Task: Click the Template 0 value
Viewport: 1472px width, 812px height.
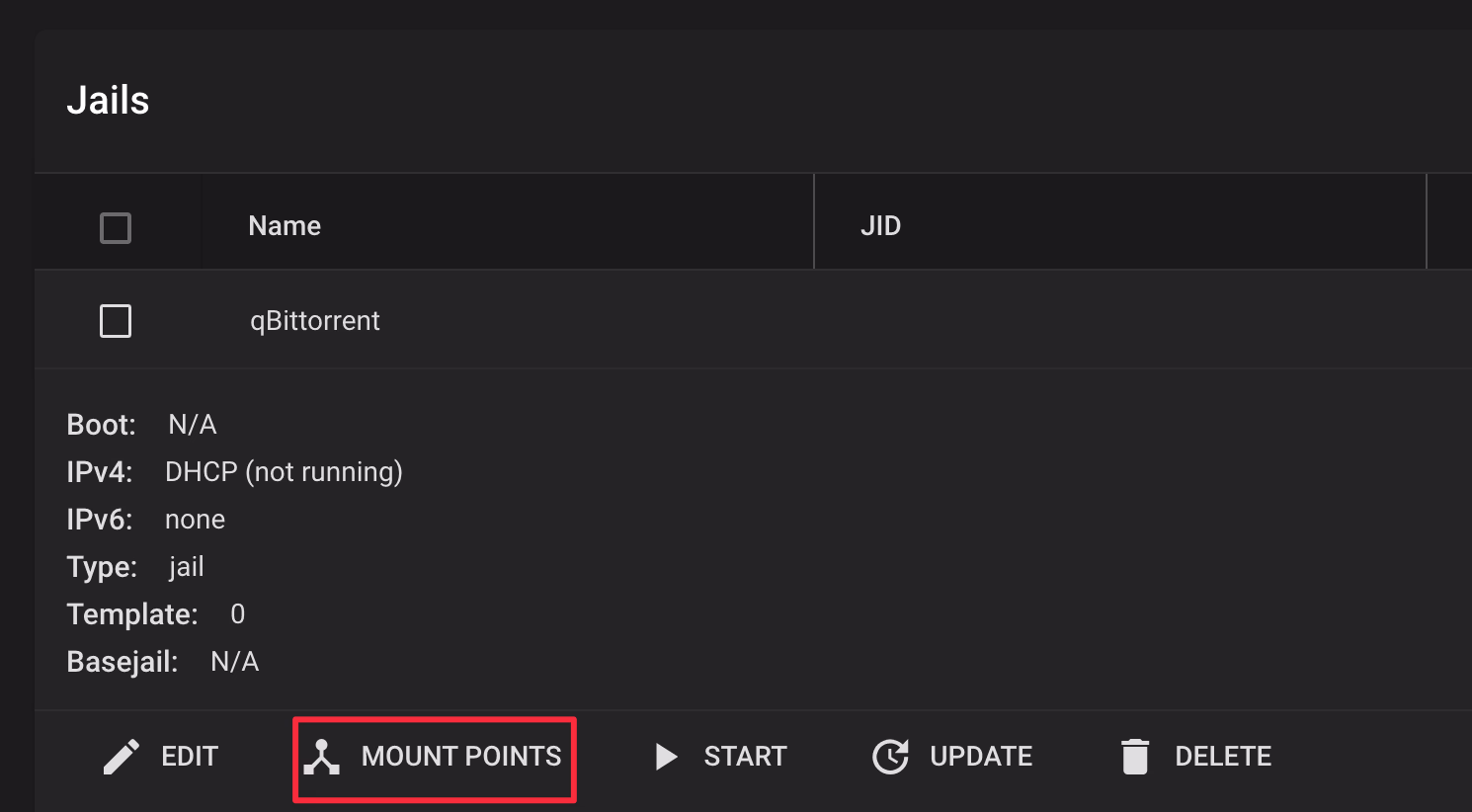Action: point(237,614)
